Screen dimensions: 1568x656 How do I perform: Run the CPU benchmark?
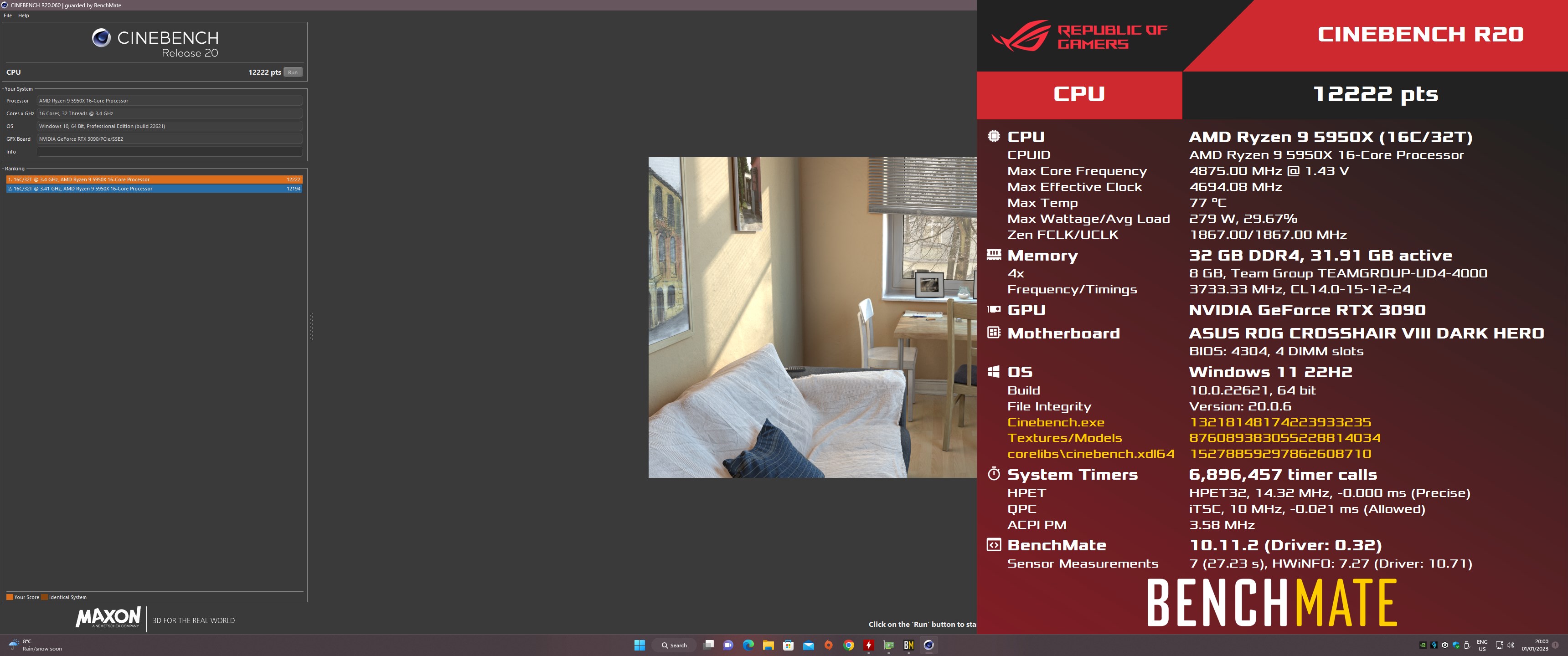tap(293, 72)
